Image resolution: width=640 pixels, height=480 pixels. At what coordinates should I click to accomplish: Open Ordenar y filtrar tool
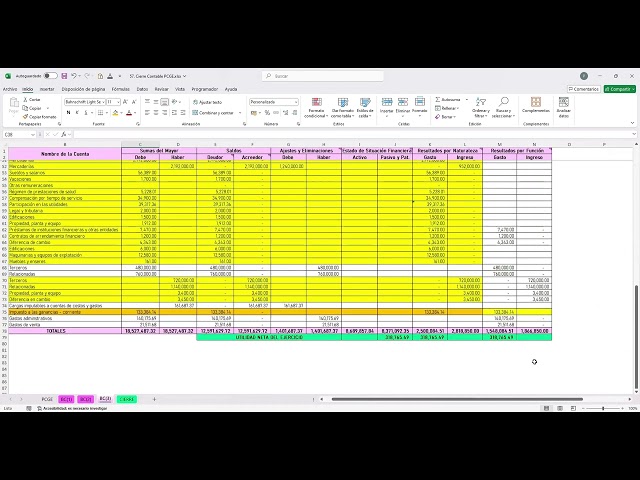[x=481, y=108]
